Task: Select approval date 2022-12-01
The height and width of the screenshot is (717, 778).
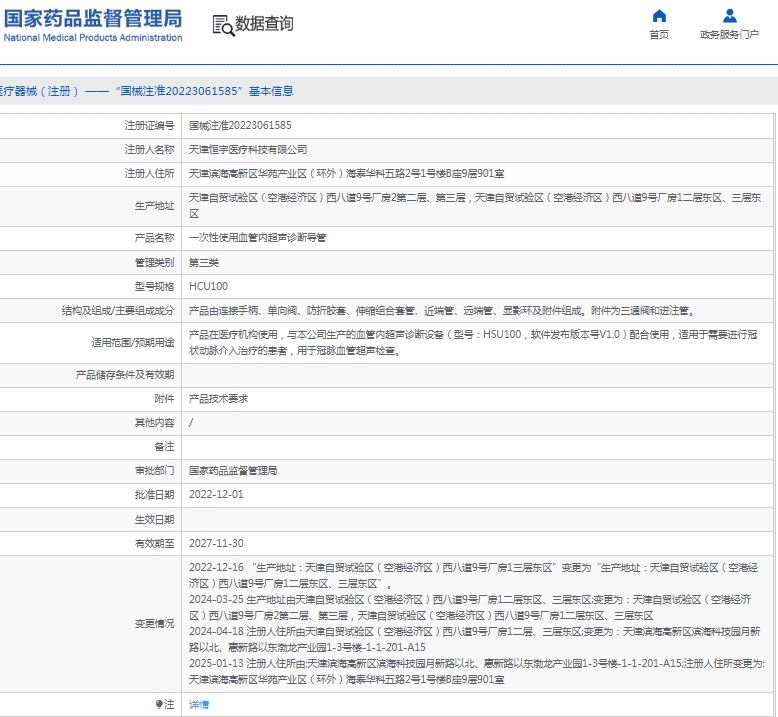Action: (x=216, y=494)
